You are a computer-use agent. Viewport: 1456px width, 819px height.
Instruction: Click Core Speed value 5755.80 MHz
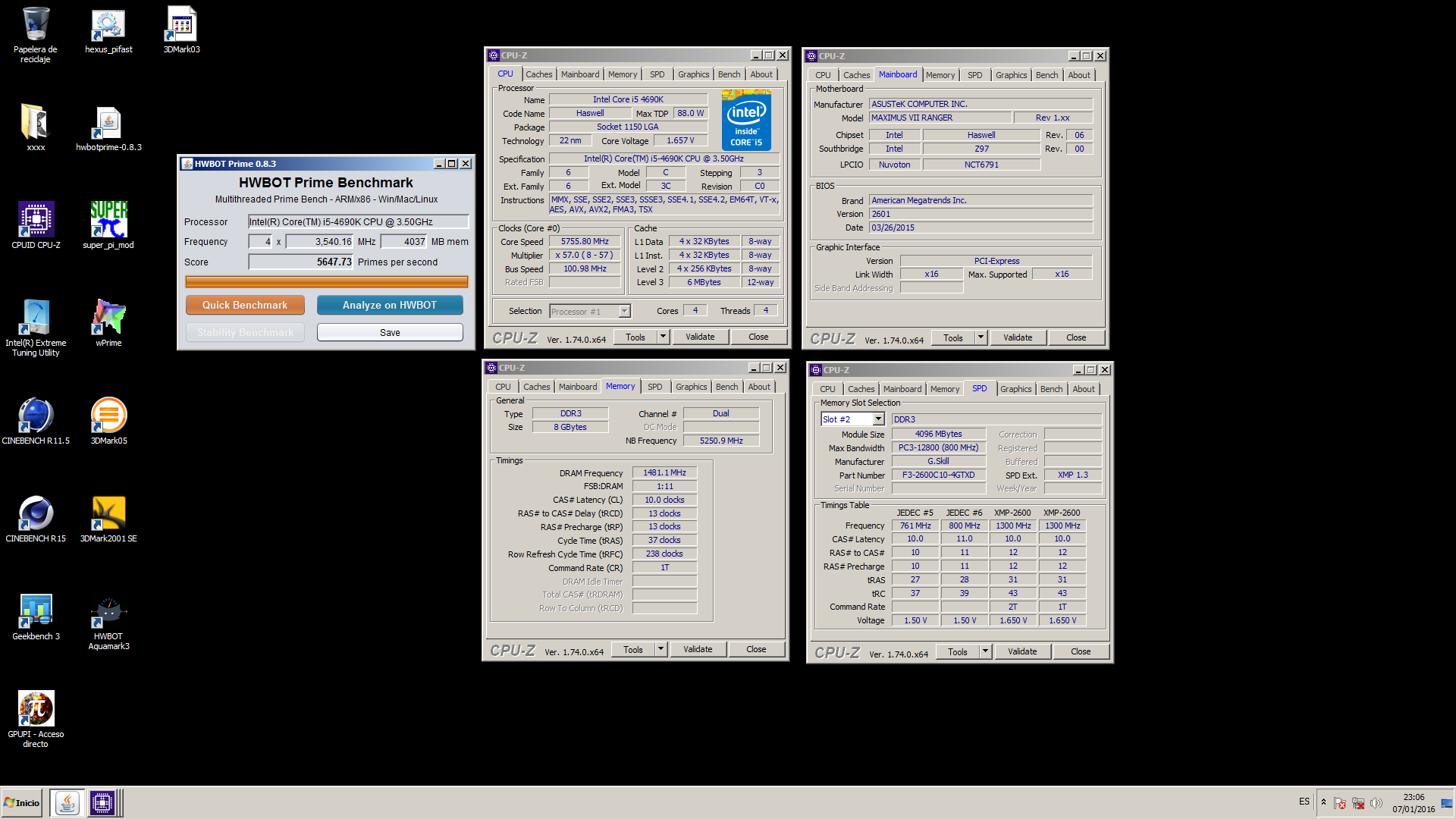(584, 241)
